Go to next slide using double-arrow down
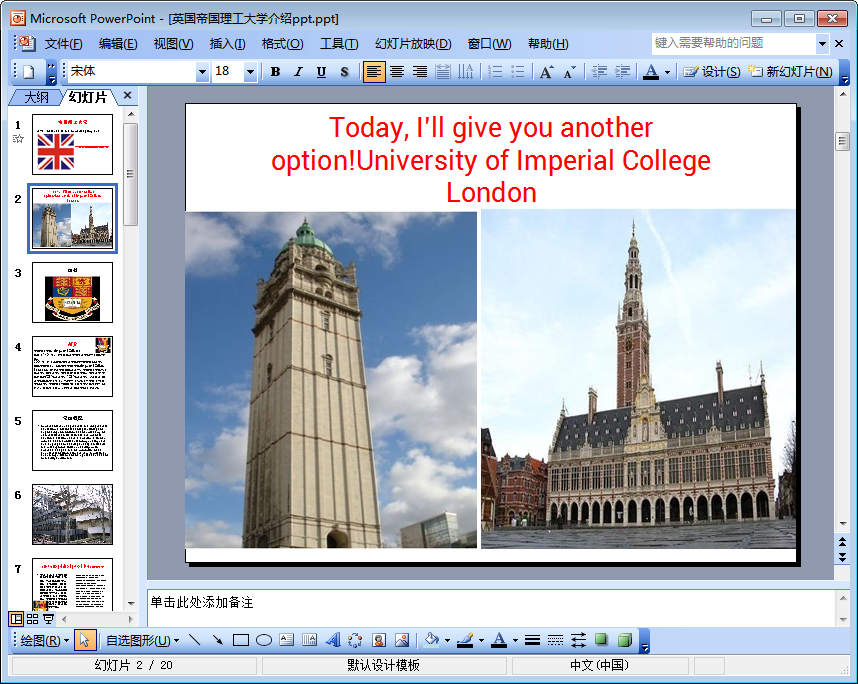 click(x=843, y=557)
